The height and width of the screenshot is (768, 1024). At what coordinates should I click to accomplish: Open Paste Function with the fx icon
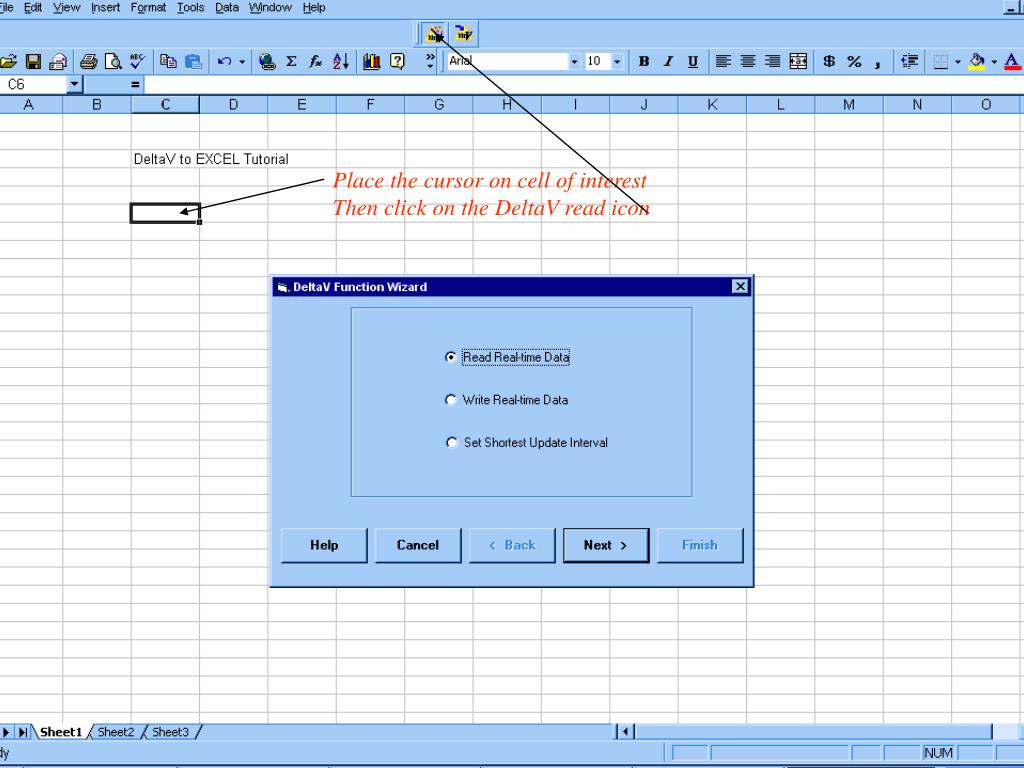[x=315, y=61]
